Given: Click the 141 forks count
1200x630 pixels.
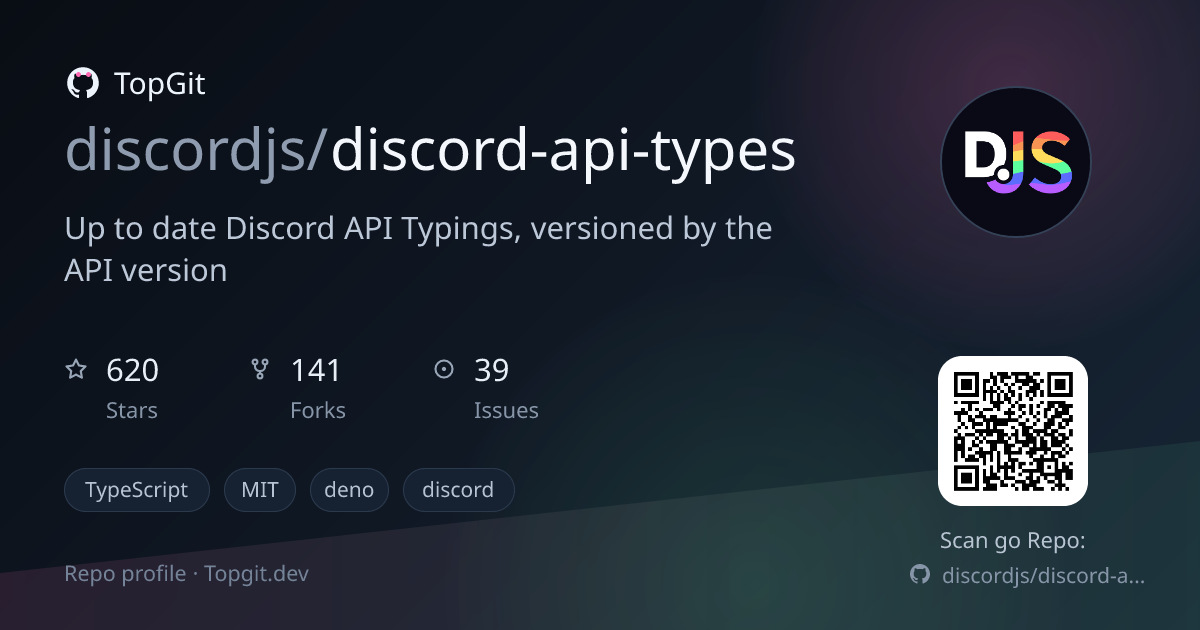Looking at the screenshot, I should (316, 371).
